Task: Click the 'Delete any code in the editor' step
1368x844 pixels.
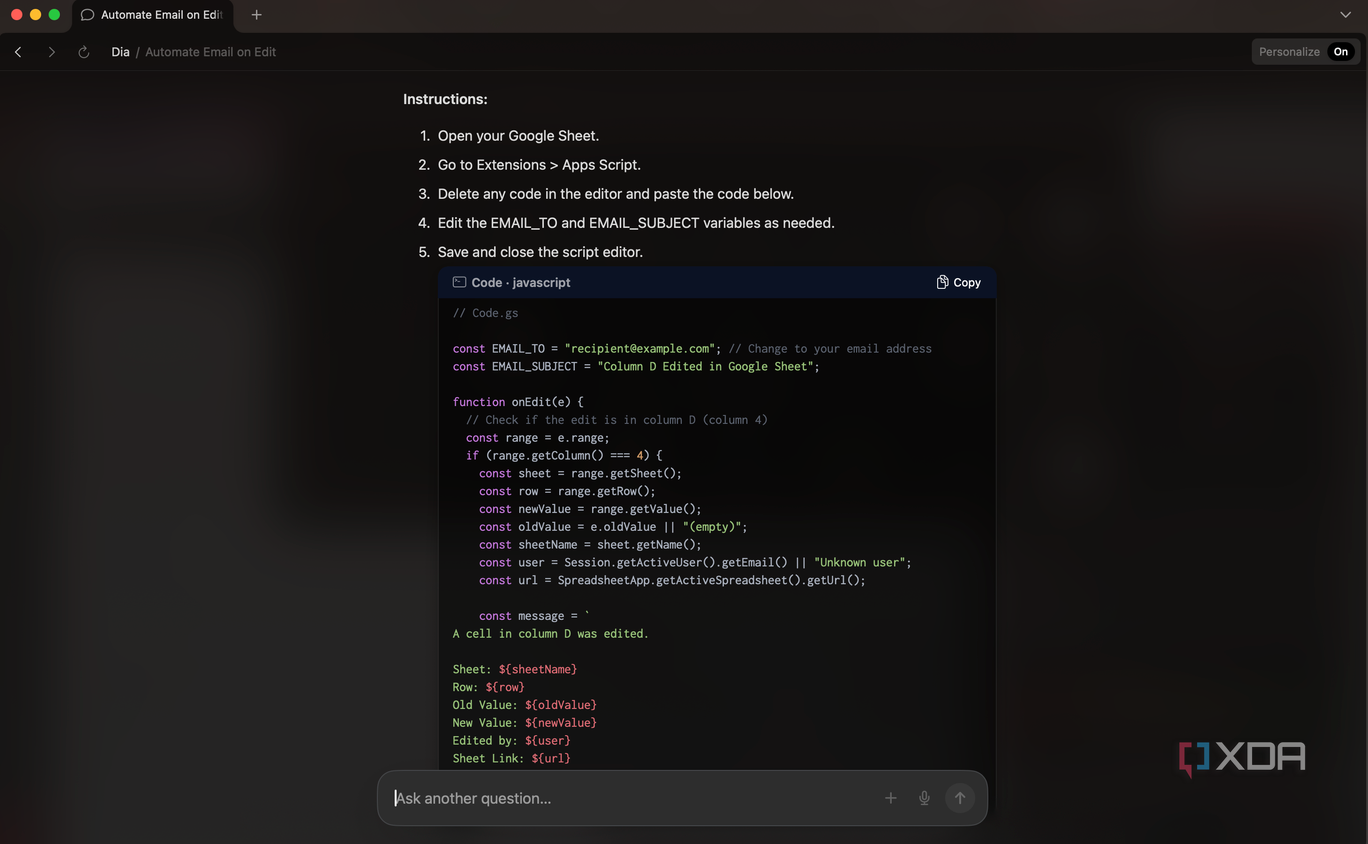Action: coord(615,194)
